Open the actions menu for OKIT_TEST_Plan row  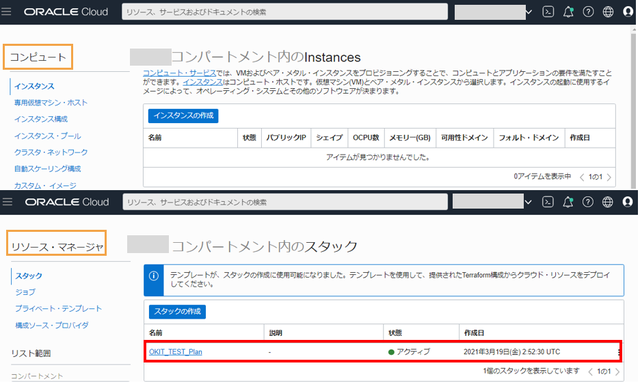coord(619,352)
